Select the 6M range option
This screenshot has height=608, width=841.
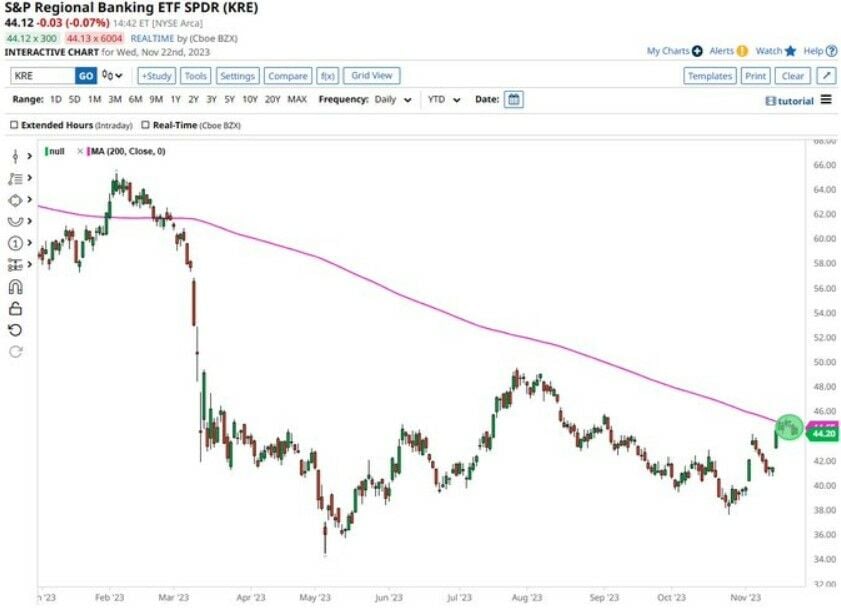[135, 100]
